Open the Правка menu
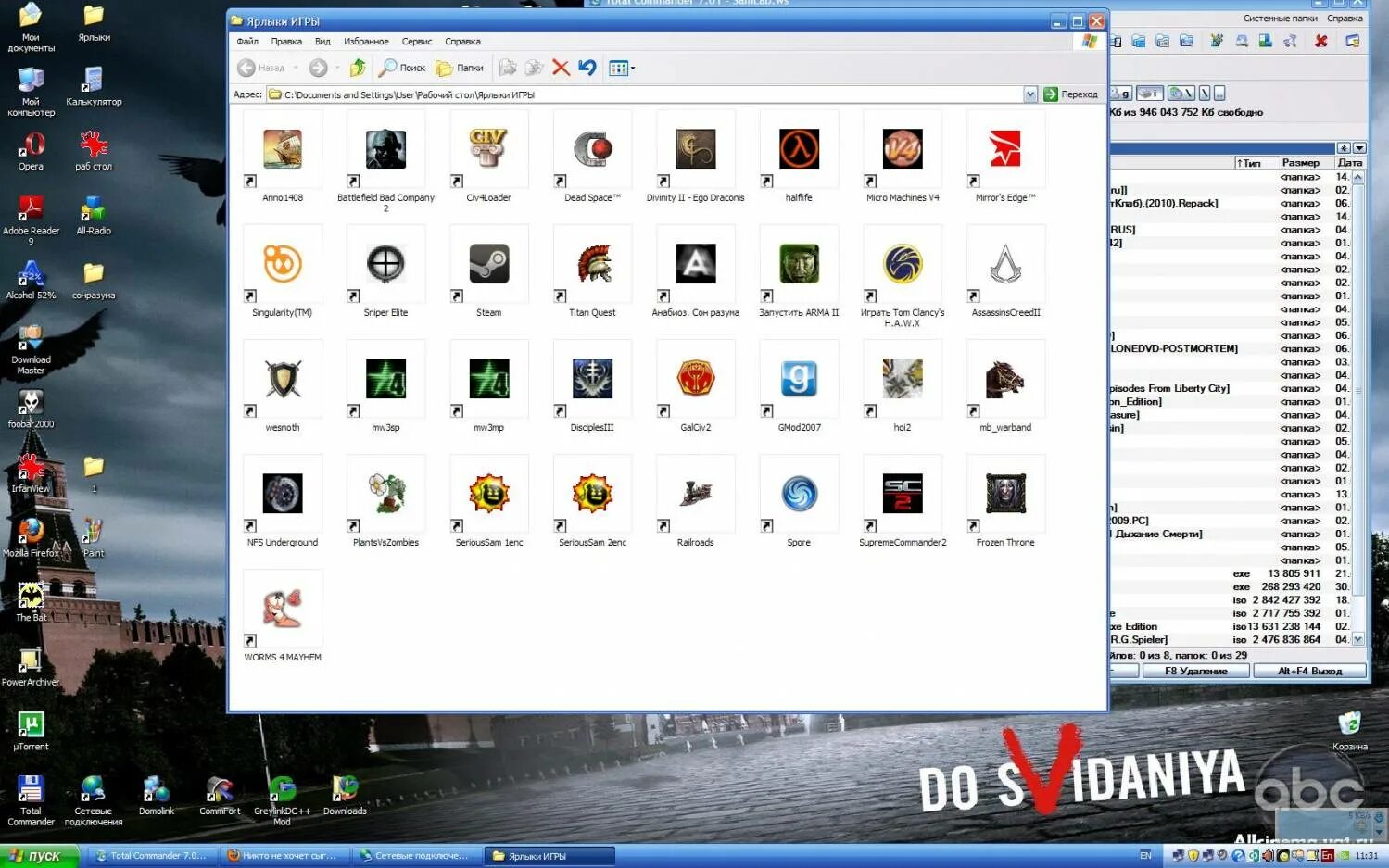The width and height of the screenshot is (1389, 868). tap(286, 42)
